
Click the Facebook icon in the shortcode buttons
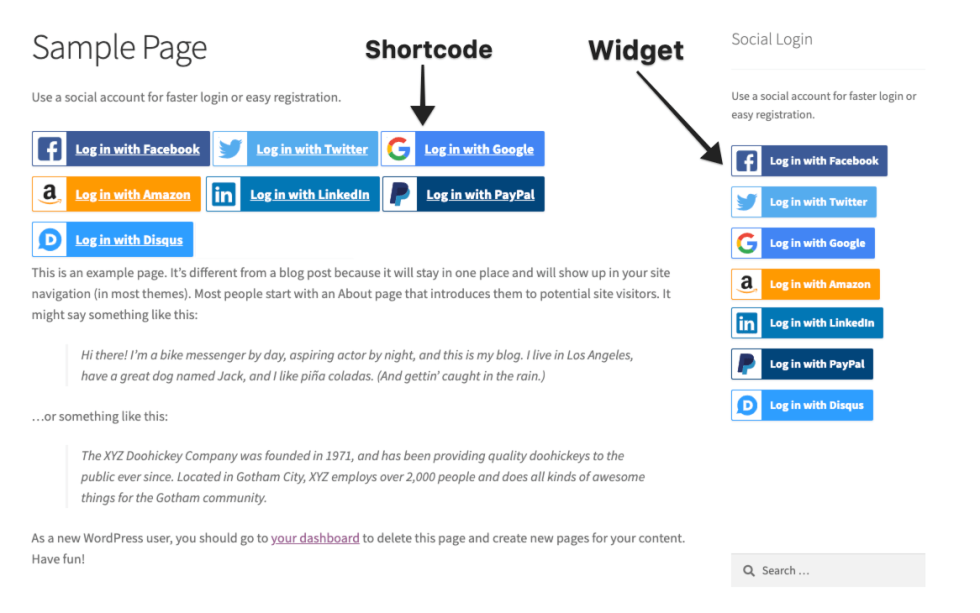click(50, 149)
